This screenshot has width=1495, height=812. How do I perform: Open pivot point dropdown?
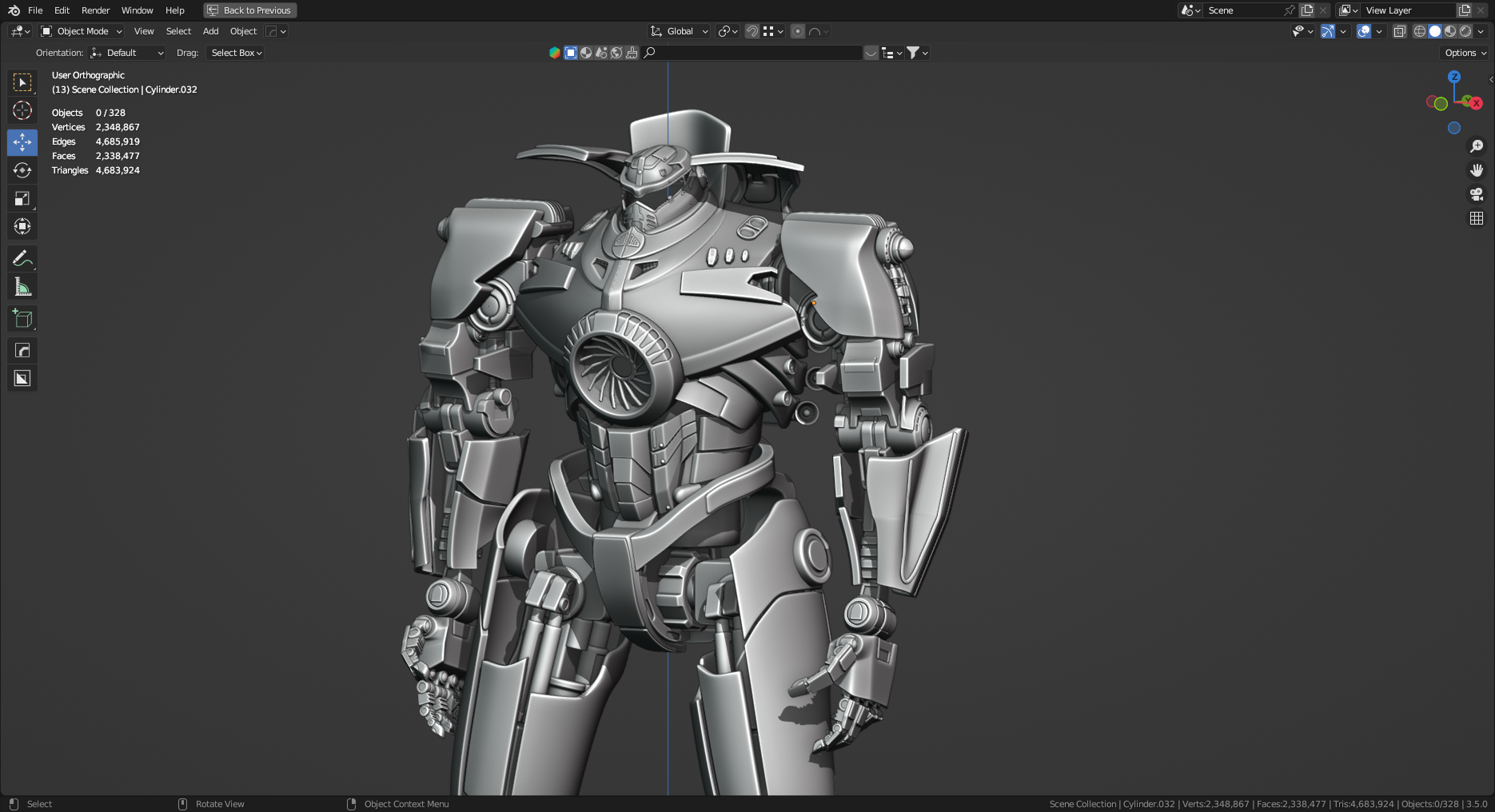click(x=728, y=31)
